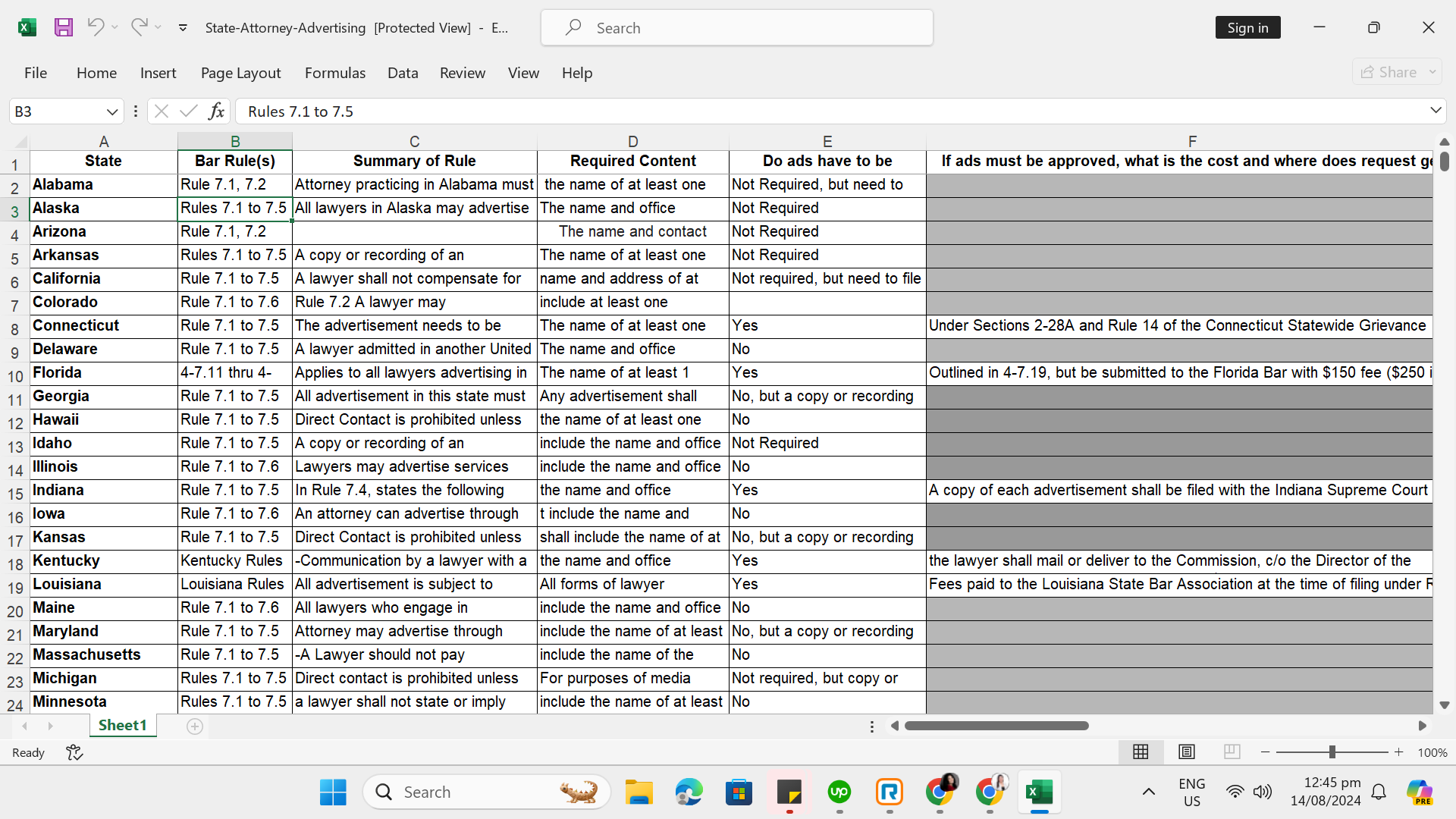
Task: Switch to Page Layout view button
Action: click(x=1187, y=752)
